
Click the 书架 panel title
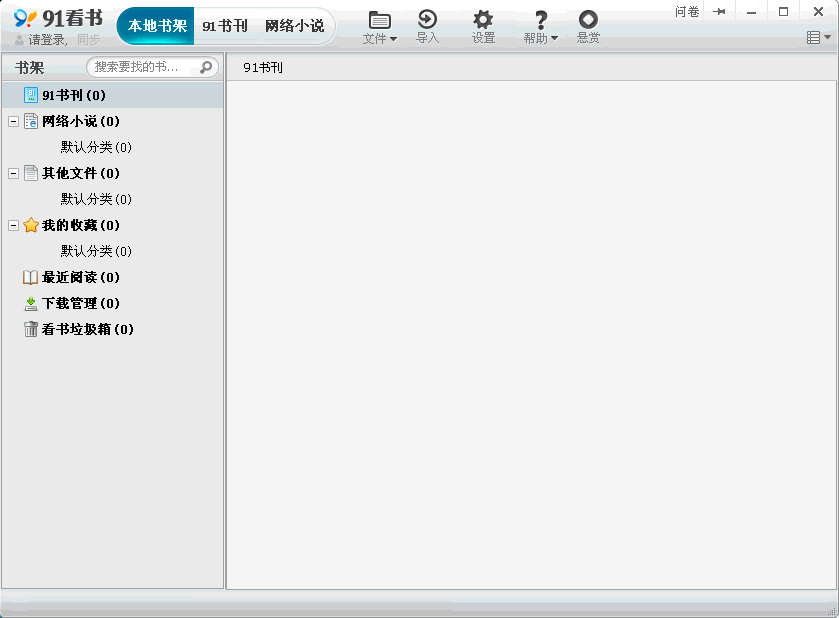(x=29, y=68)
